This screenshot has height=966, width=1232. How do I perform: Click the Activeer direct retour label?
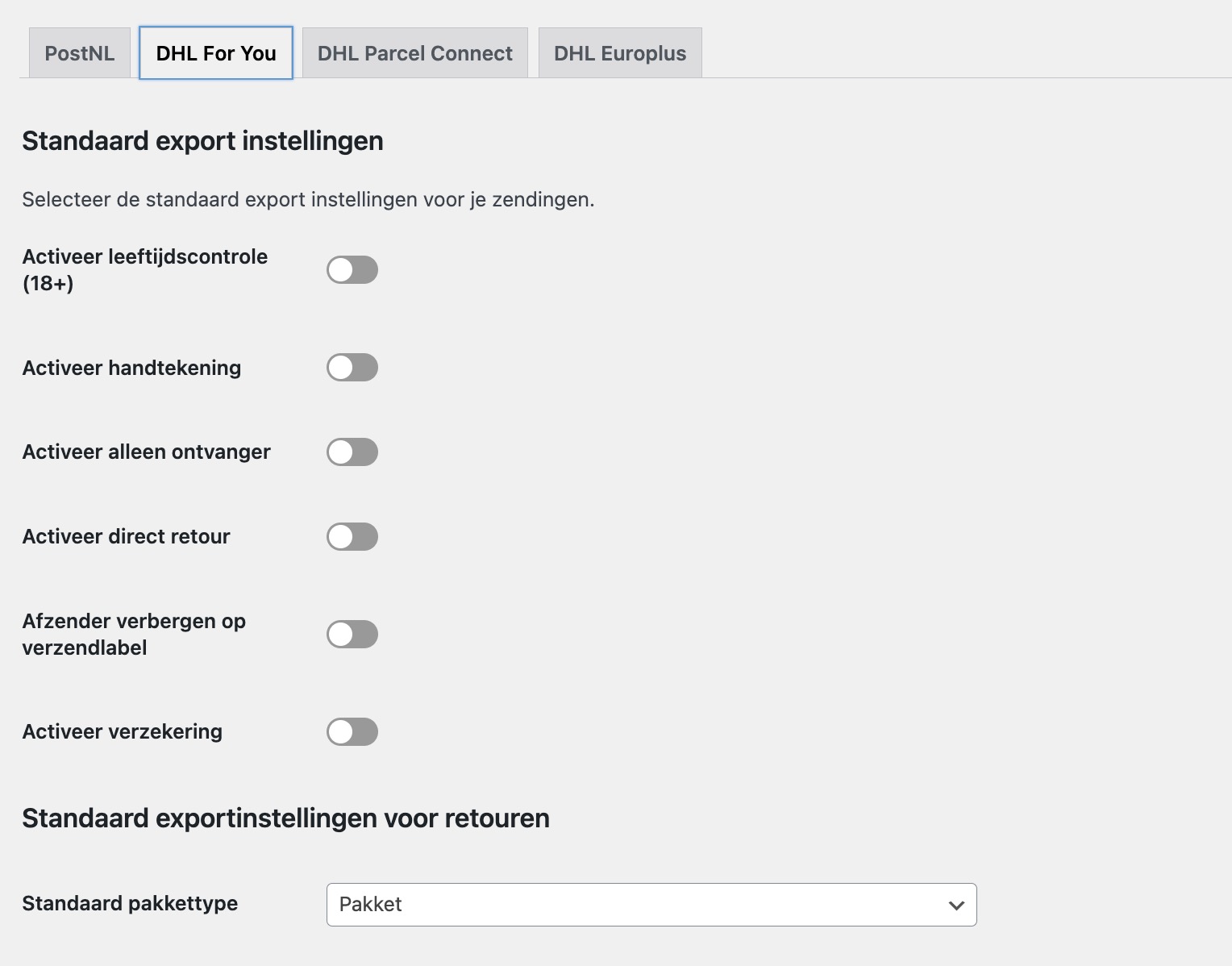pos(126,536)
